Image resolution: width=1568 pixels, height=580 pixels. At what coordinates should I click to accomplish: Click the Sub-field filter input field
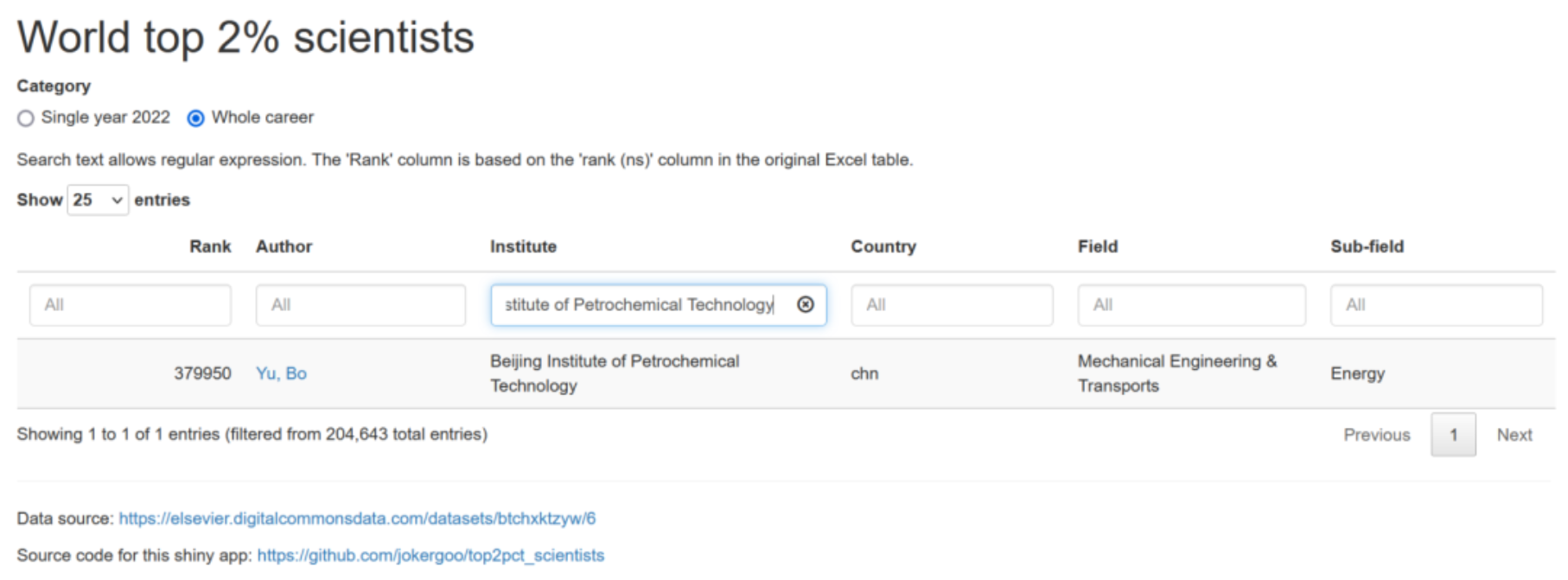click(x=1436, y=305)
